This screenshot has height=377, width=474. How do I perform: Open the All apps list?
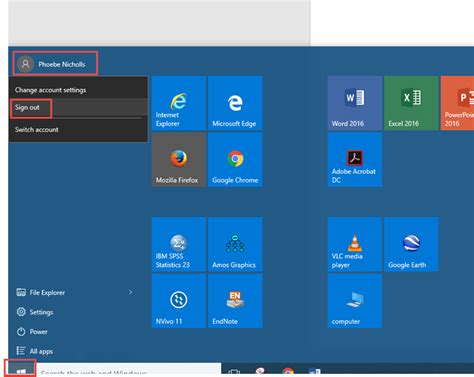coord(35,351)
